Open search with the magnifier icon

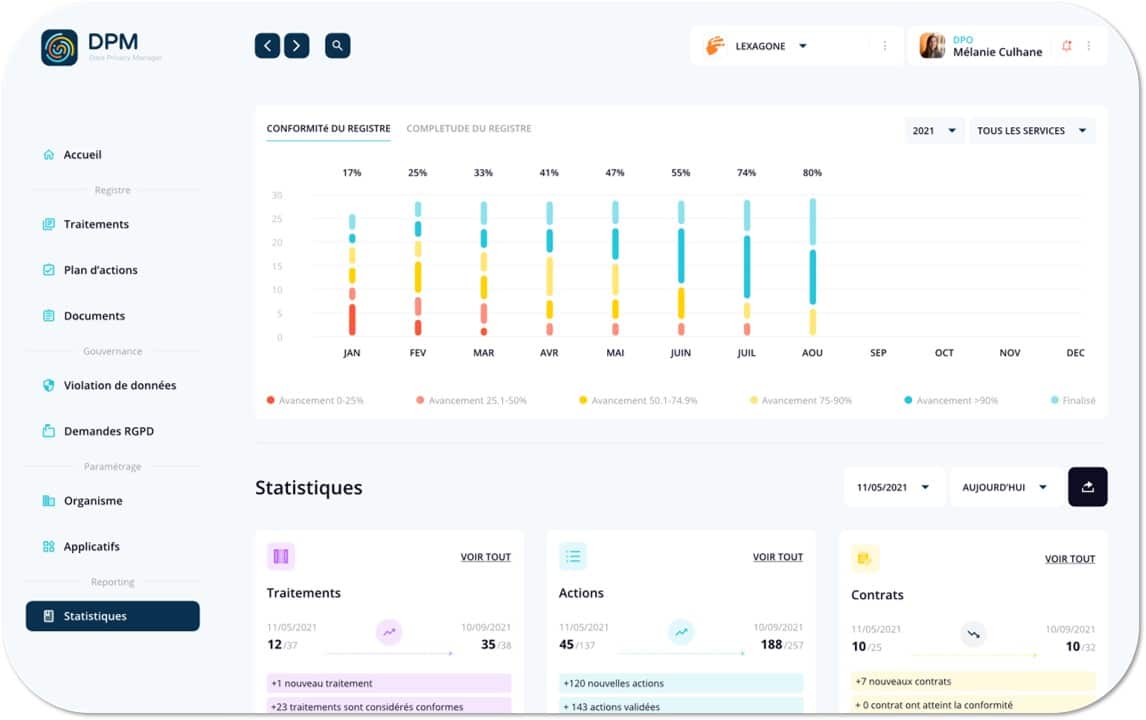[x=338, y=46]
